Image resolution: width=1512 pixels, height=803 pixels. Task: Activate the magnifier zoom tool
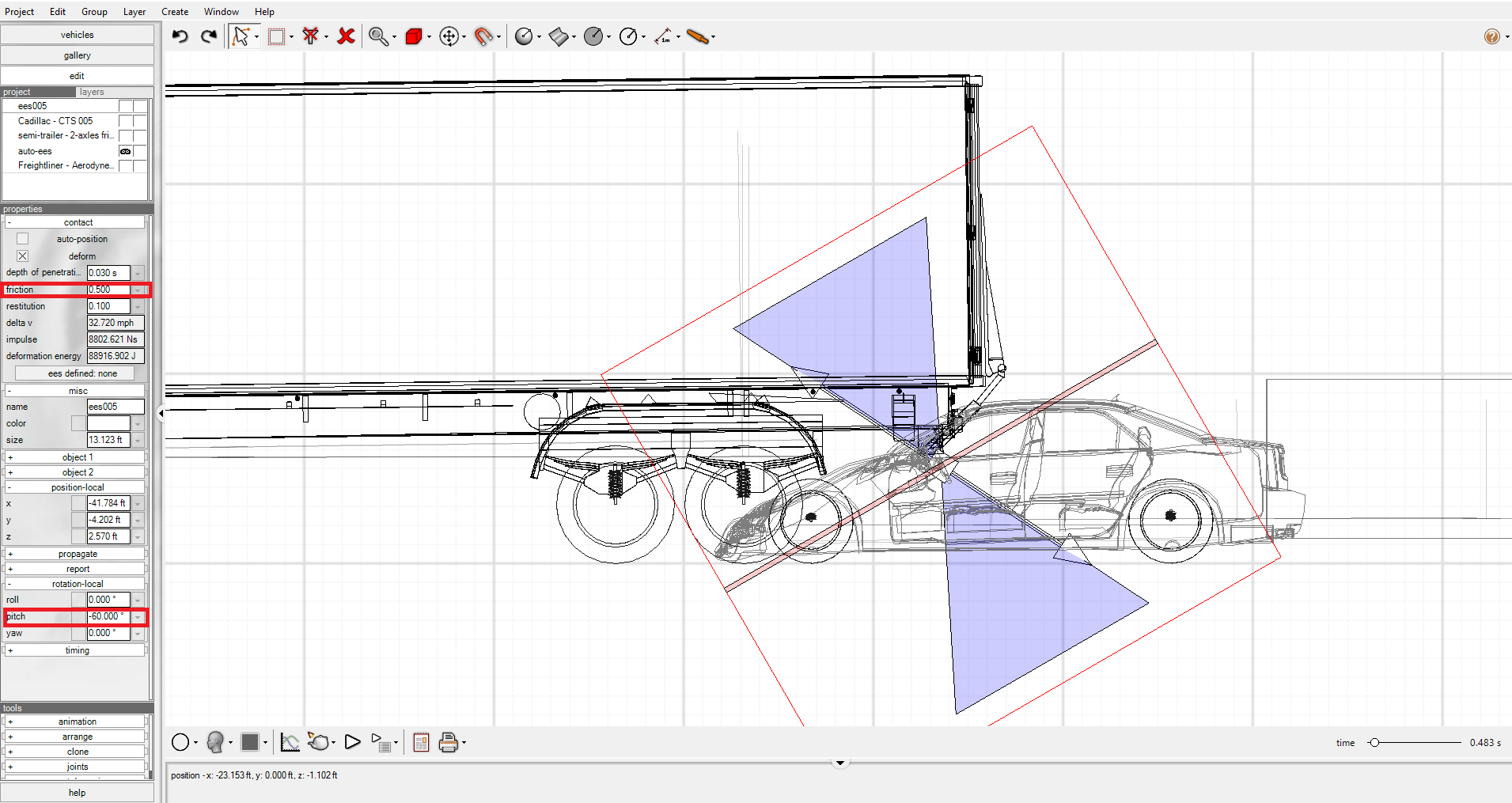(378, 36)
